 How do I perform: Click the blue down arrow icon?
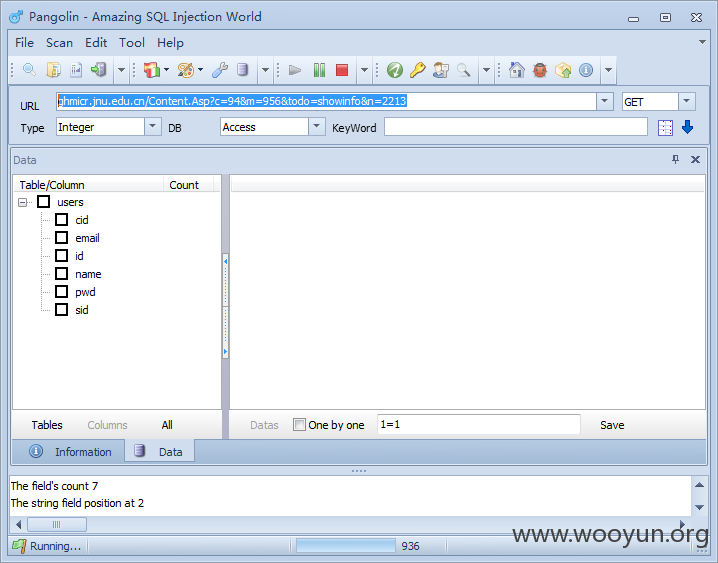pyautogui.click(x=687, y=127)
